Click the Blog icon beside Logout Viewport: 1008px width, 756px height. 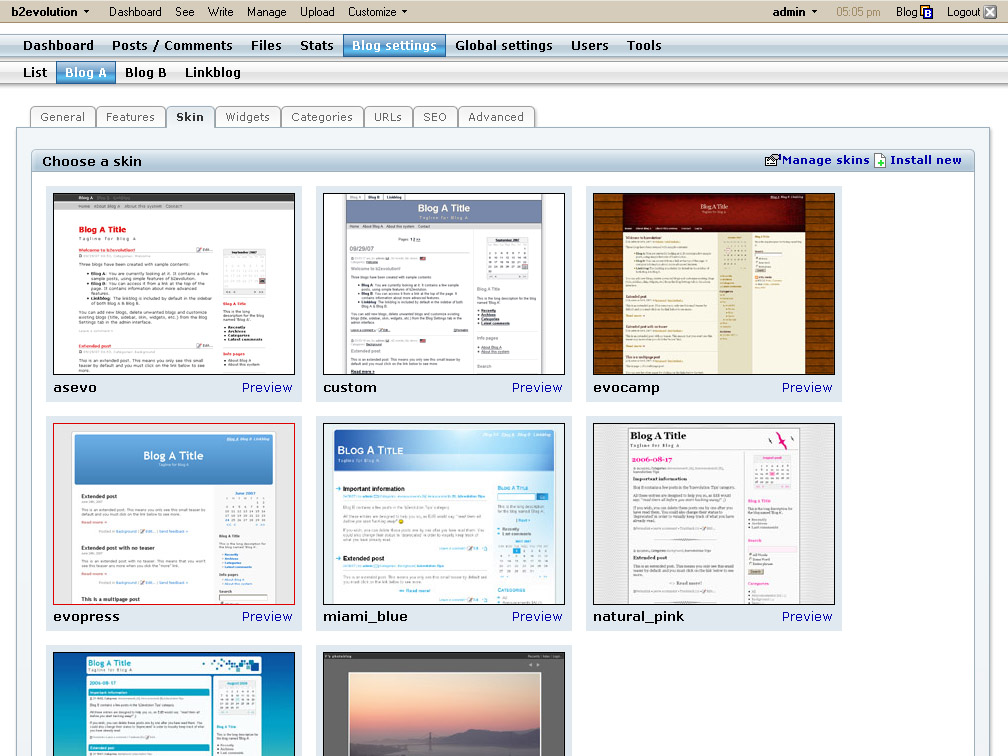pos(927,12)
